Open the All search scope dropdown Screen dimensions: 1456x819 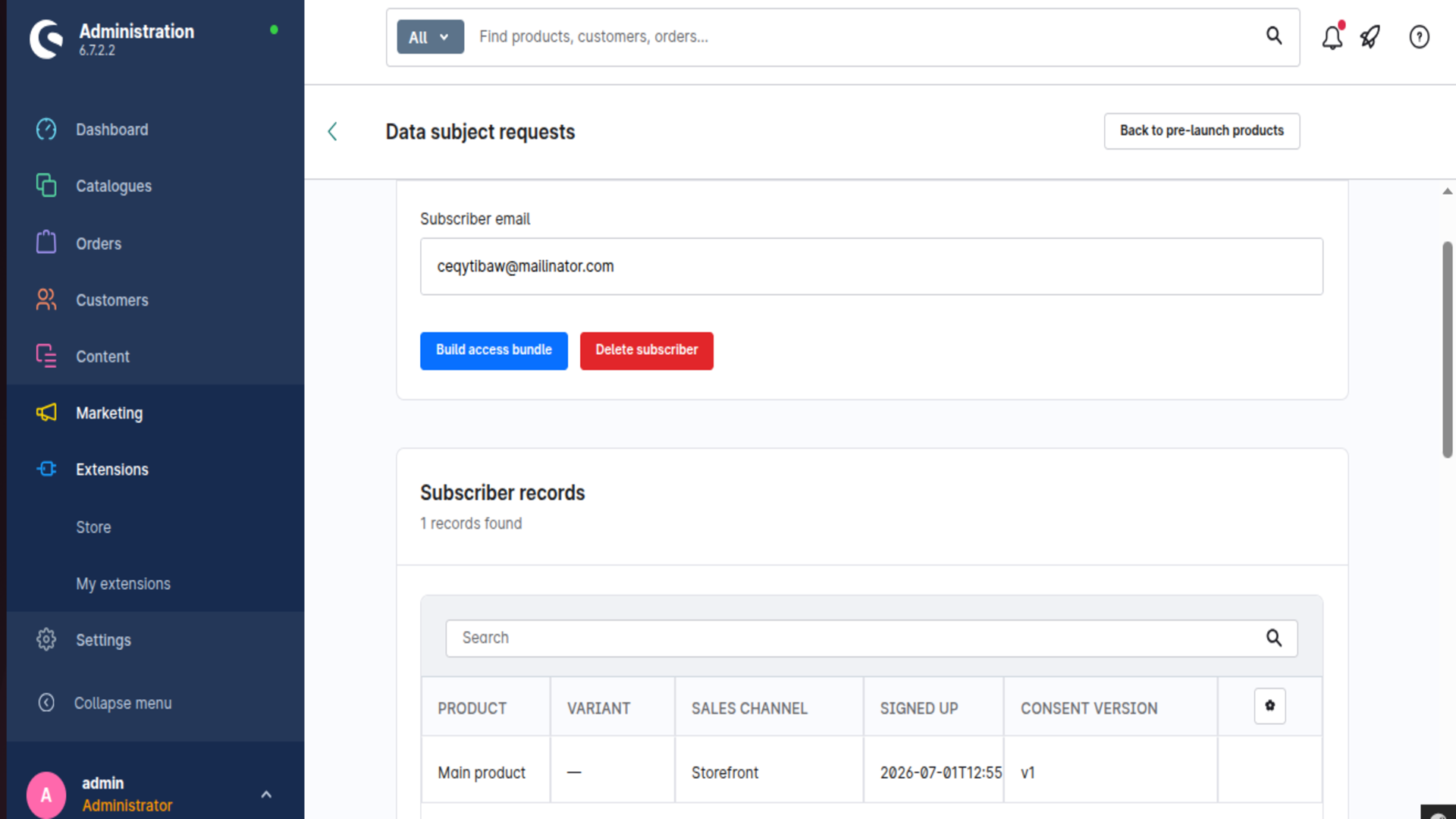[x=430, y=36]
